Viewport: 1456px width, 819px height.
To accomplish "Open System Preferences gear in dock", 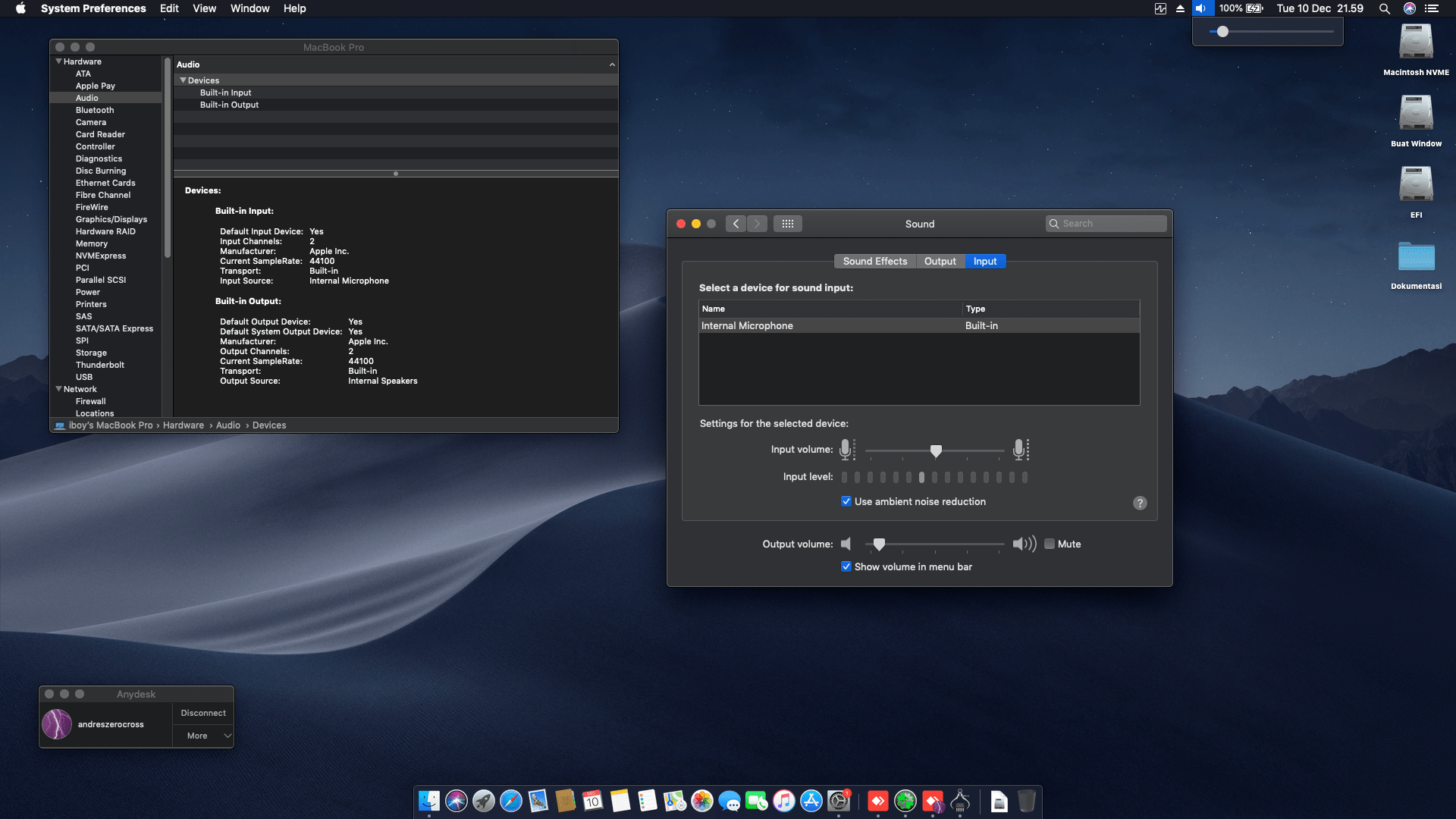I will (839, 801).
